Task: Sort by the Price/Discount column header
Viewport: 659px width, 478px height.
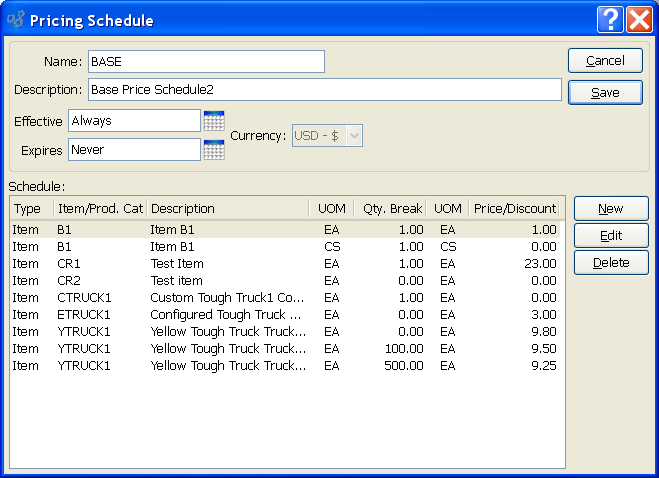Action: [514, 209]
